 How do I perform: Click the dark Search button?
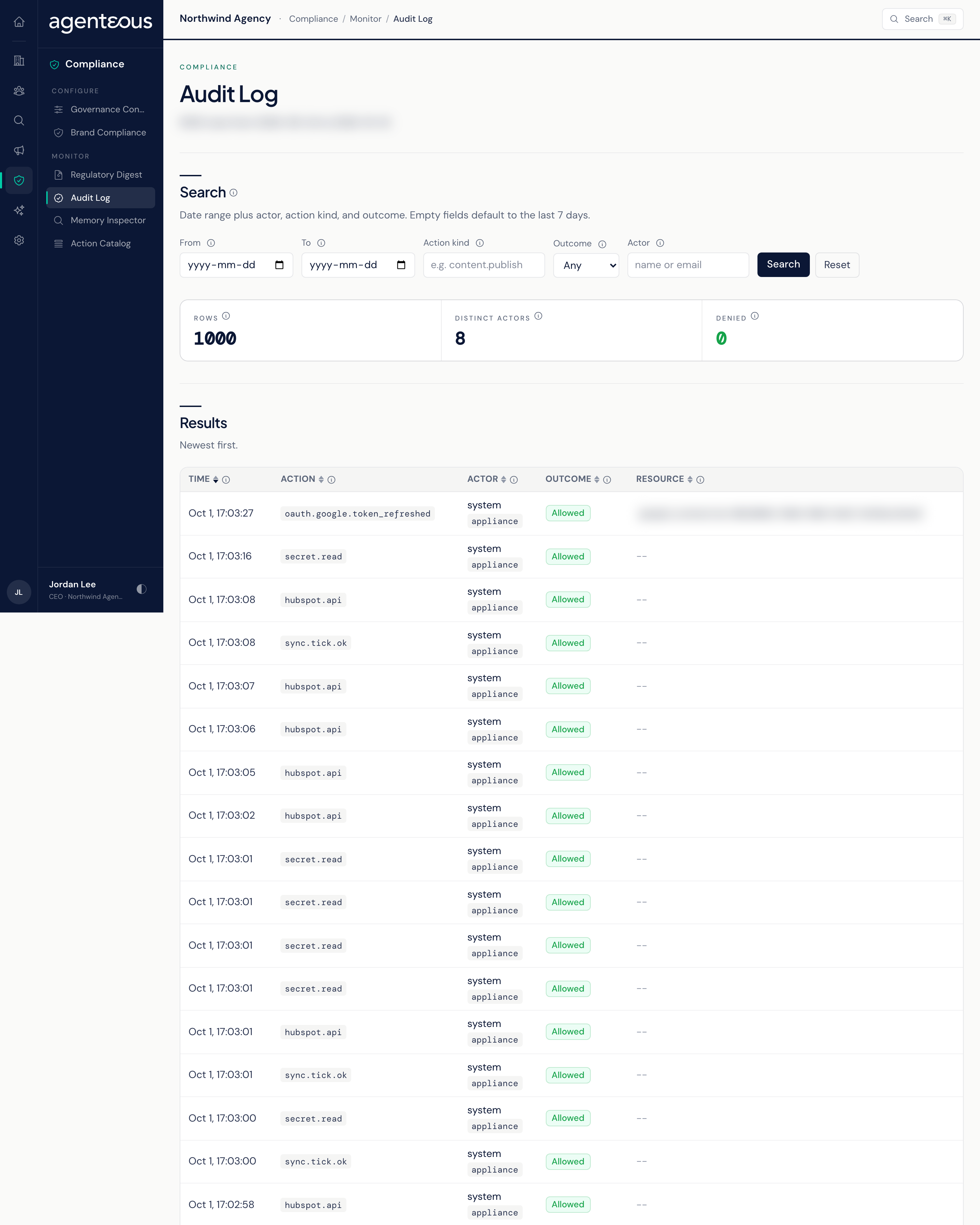click(783, 265)
